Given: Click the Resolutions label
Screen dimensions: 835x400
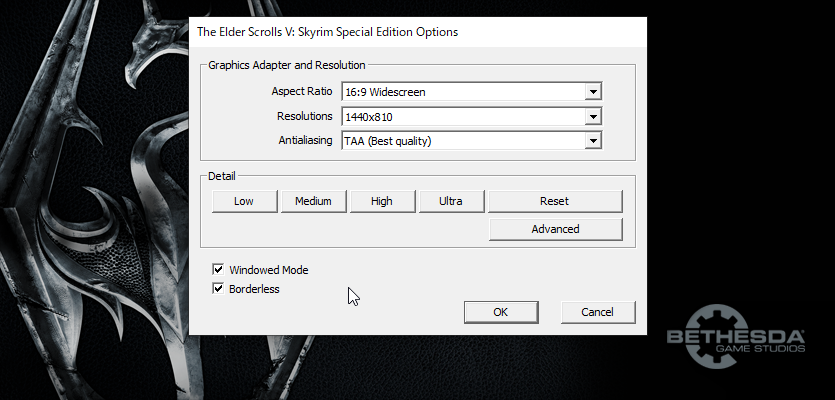Looking at the screenshot, I should (x=305, y=116).
